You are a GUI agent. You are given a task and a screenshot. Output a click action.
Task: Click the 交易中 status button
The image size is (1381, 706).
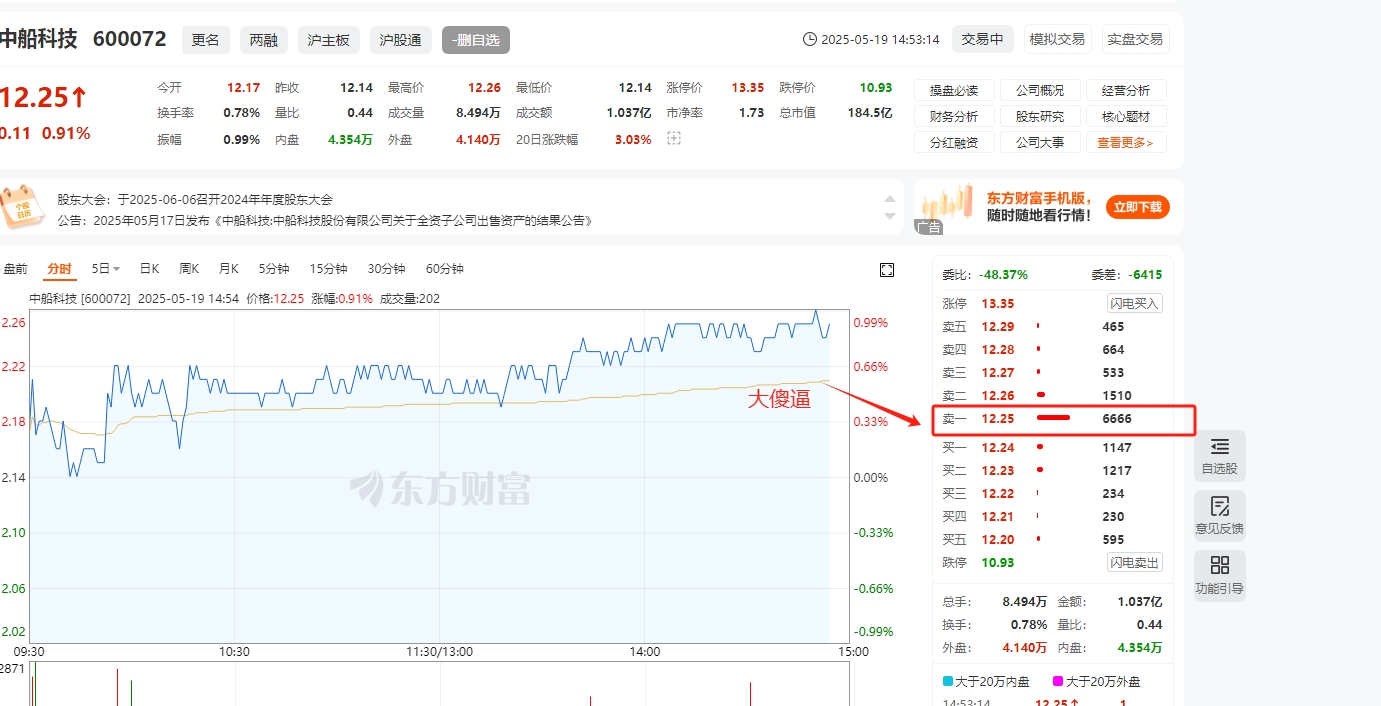pyautogui.click(x=983, y=39)
